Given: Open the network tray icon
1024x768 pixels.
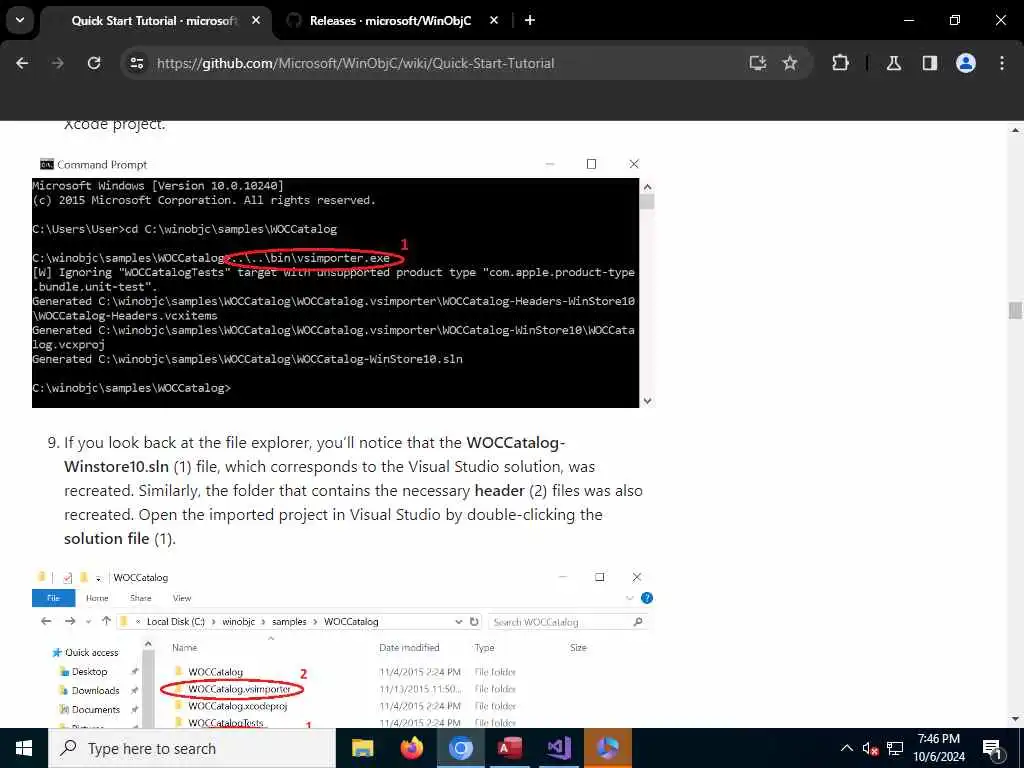Looking at the screenshot, I should 895,748.
